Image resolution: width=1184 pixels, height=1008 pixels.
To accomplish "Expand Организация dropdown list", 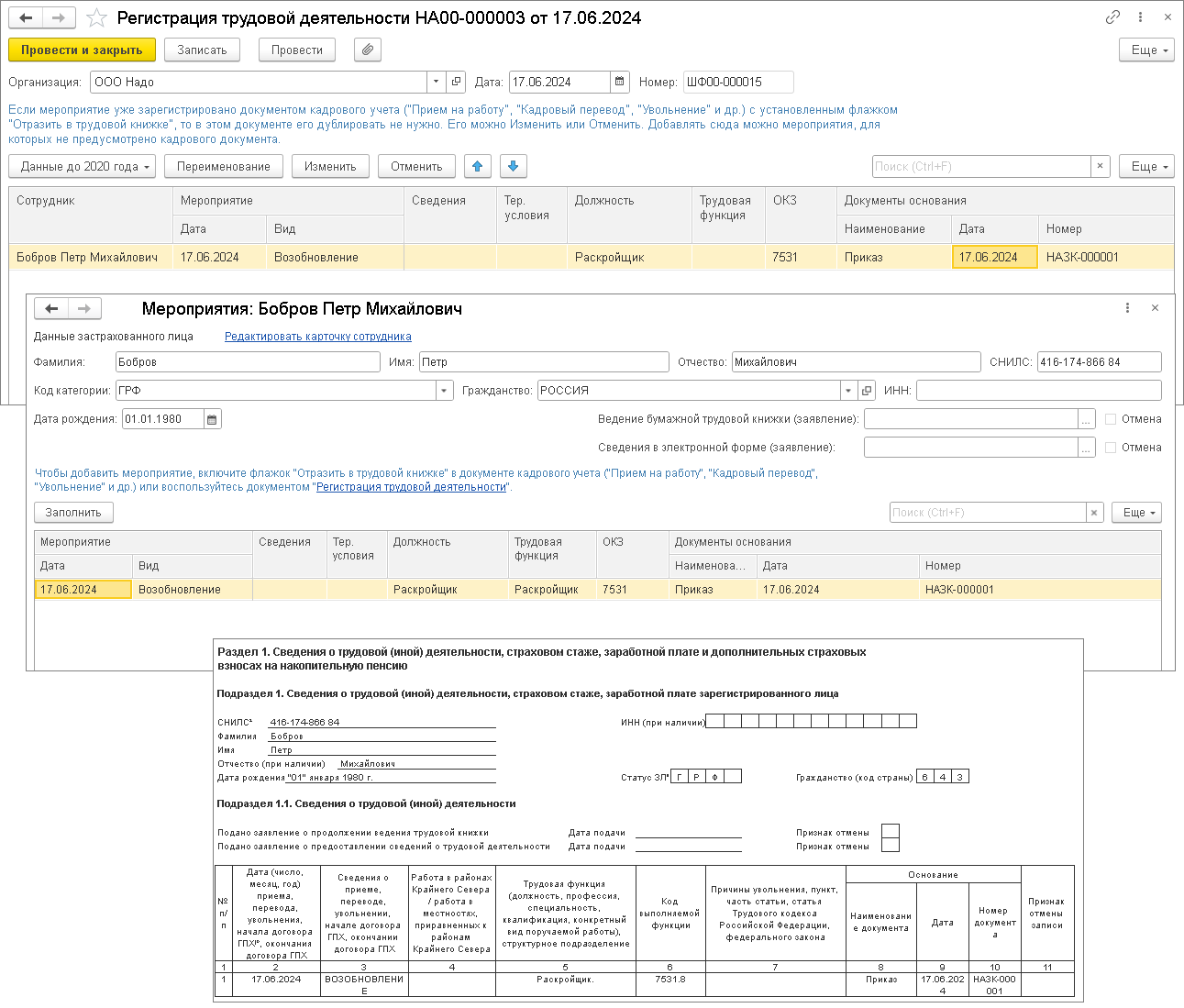I will (x=437, y=82).
